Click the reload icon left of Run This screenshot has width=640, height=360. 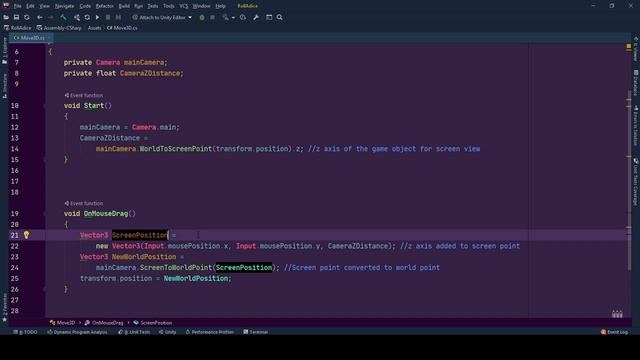[x=87, y=18]
